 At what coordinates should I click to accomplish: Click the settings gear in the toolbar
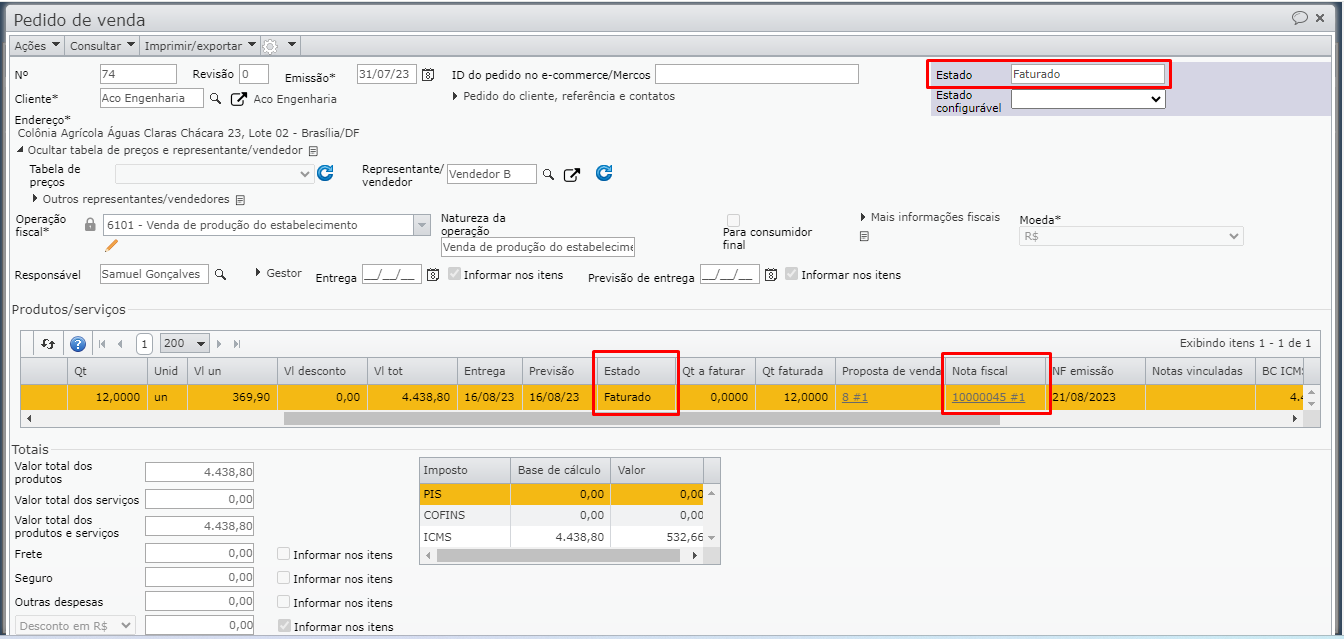pyautogui.click(x=270, y=46)
